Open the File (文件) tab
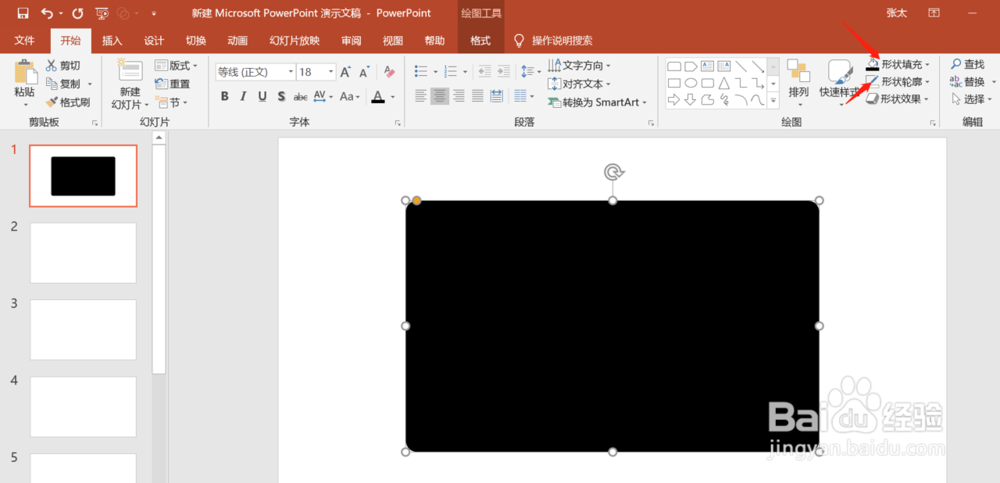Screen dimensions: 1000x483 click(24, 41)
